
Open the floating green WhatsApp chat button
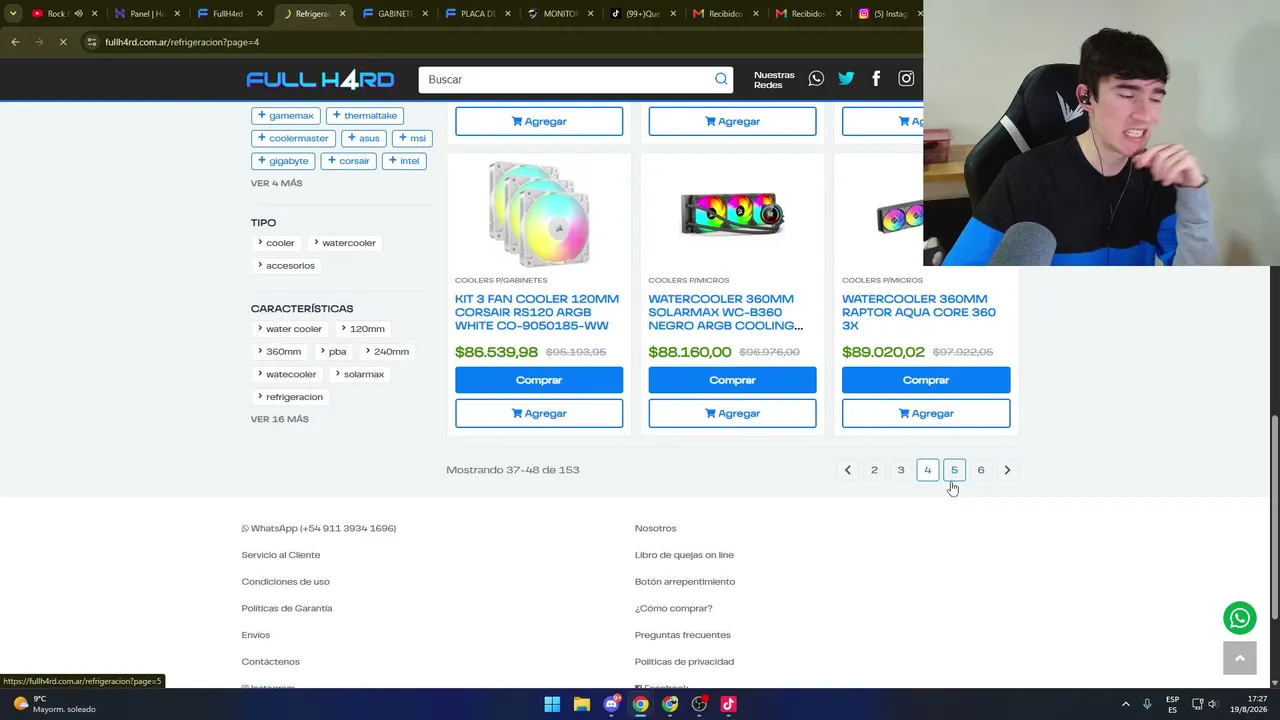(x=1240, y=618)
